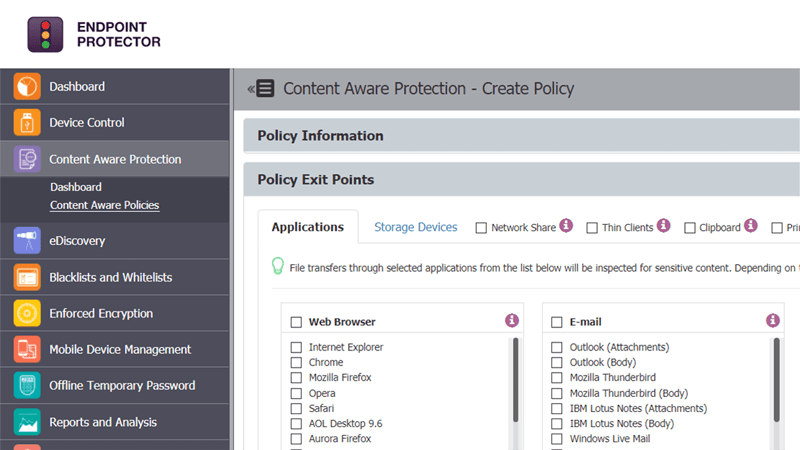800x450 pixels.
Task: Switch to the Applications tab
Action: coord(308,227)
